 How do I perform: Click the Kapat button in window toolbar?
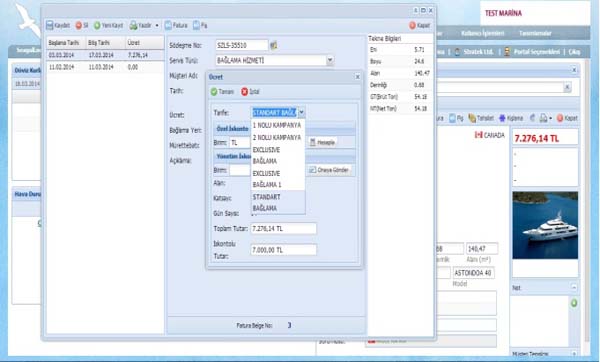(x=419, y=26)
